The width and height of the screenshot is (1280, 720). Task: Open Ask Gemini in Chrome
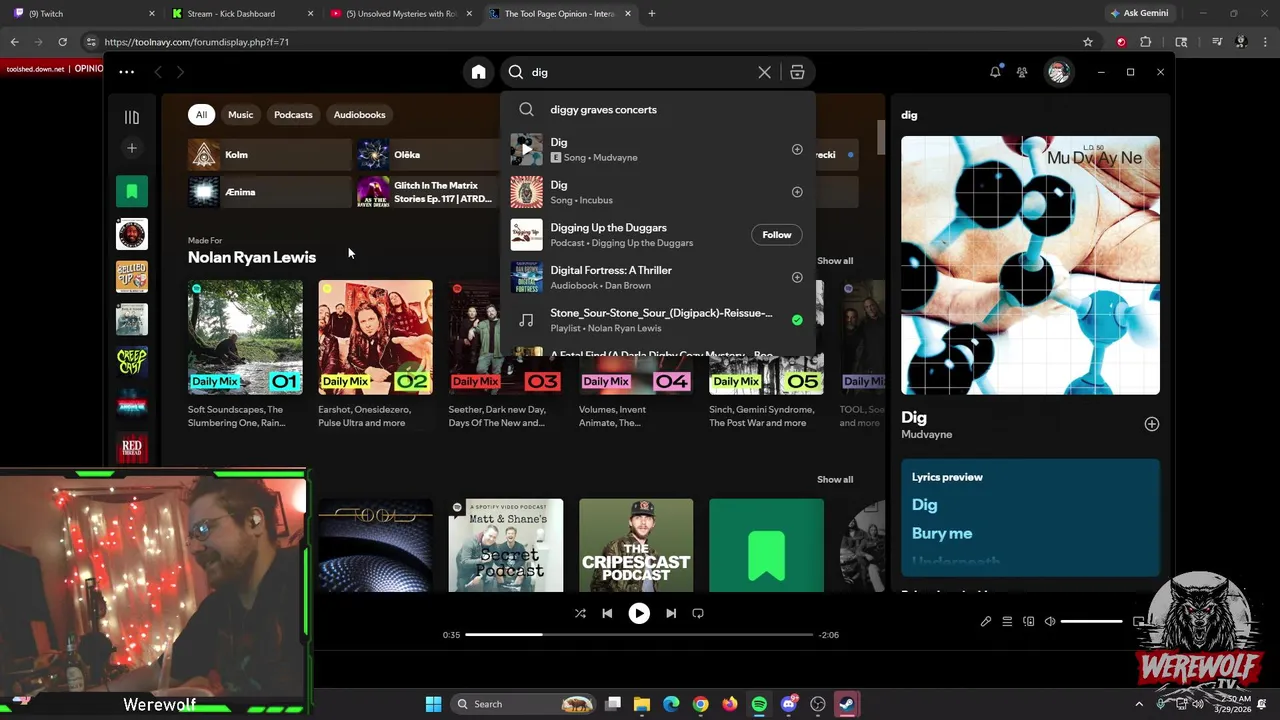1139,13
